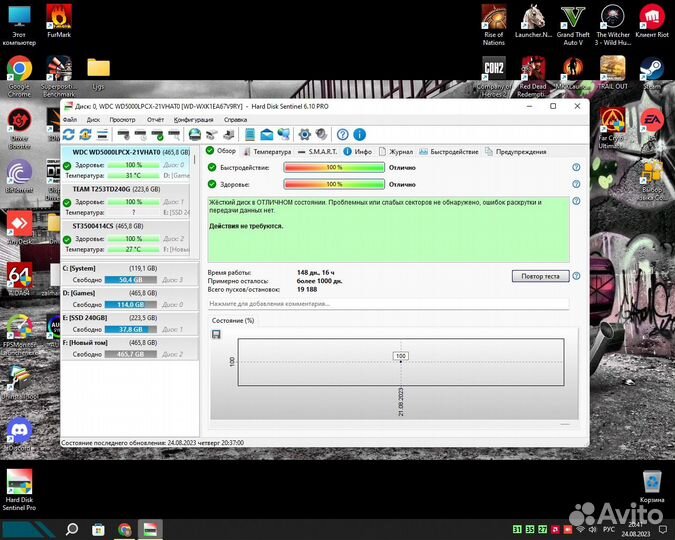This screenshot has width=675, height=540.
Task: Open Grand Theft Auto V shortcut
Action: pos(573,25)
